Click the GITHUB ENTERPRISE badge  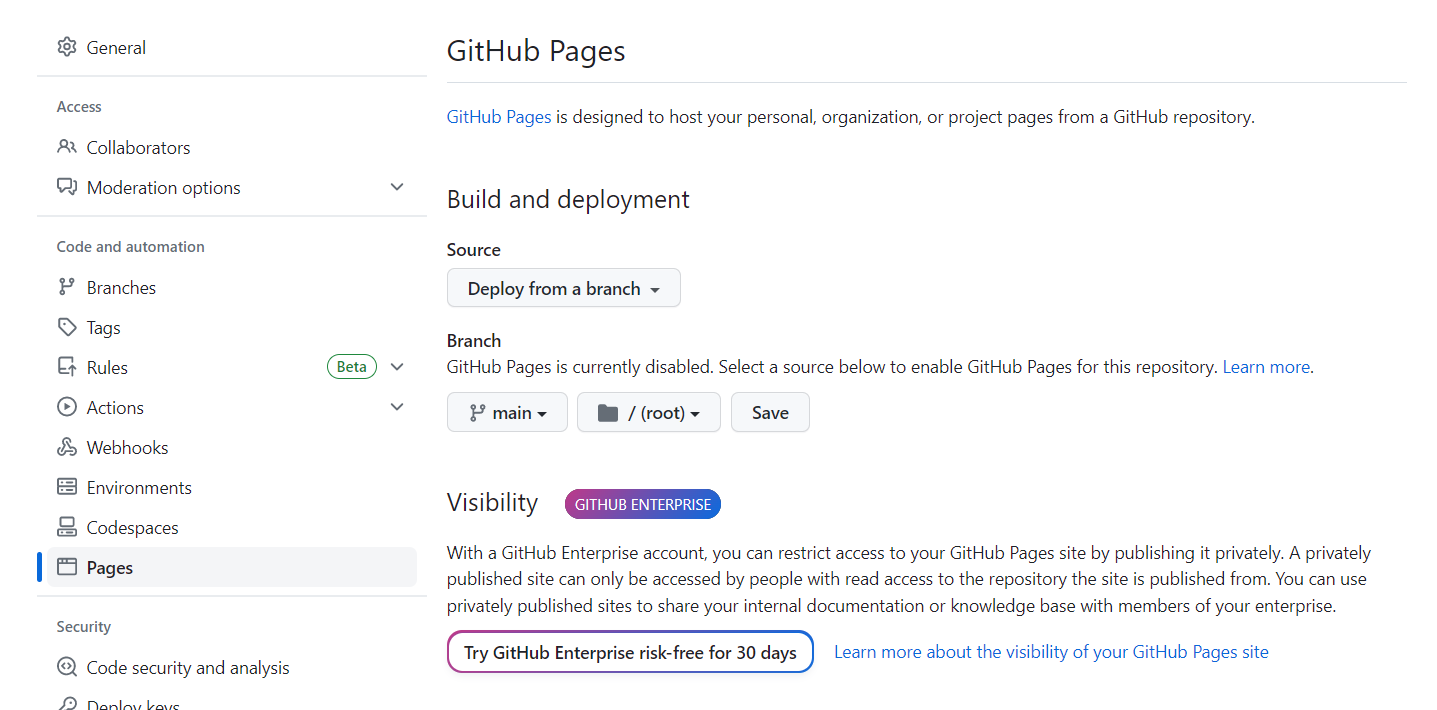pos(643,504)
